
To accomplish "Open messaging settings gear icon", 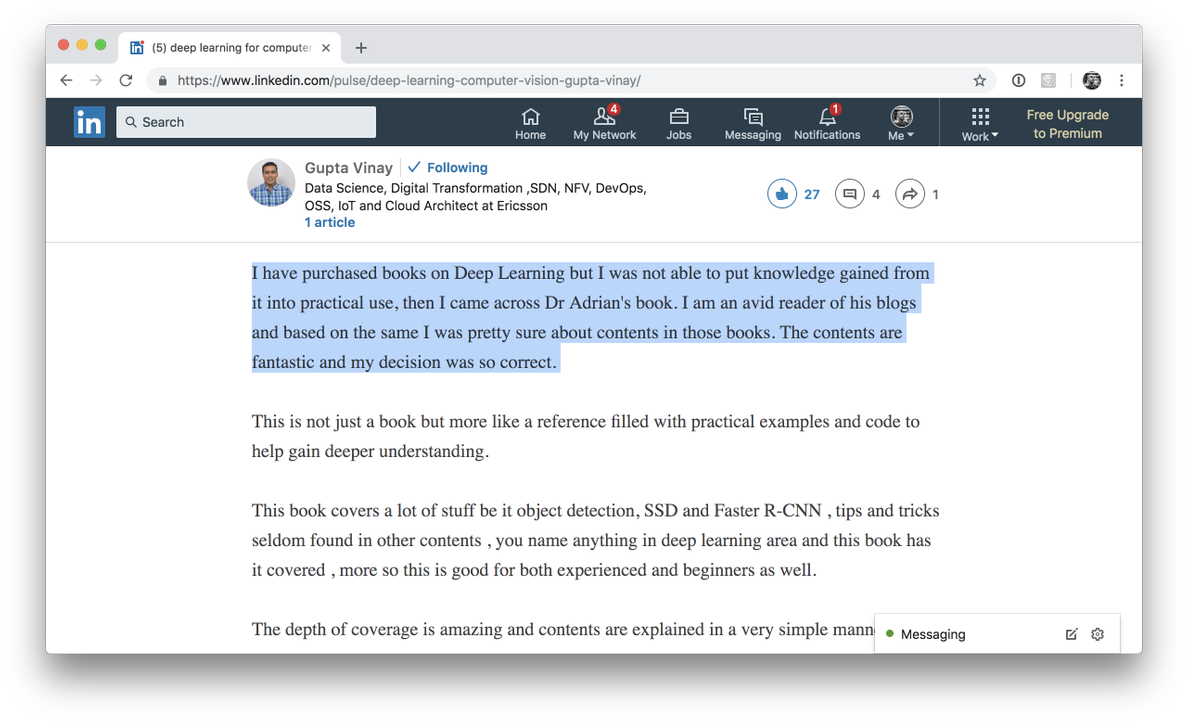I will pos(1097,634).
